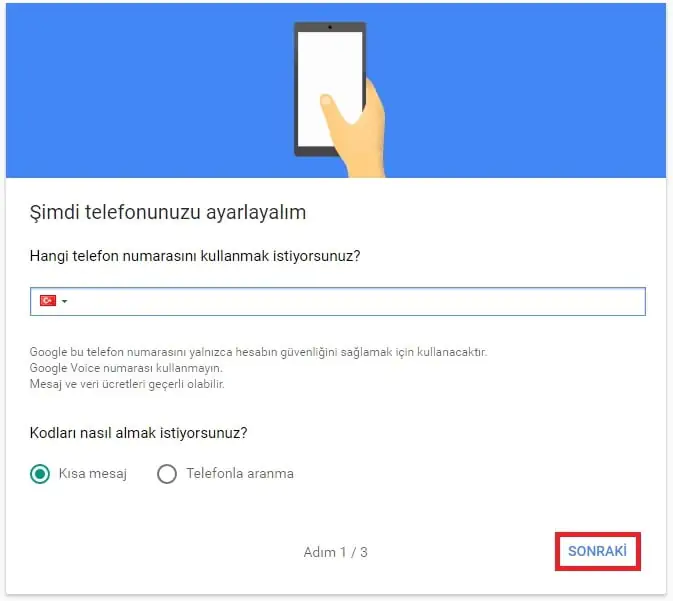Select the Kısa mesaj radio button
673x601 pixels.
pos(40,474)
